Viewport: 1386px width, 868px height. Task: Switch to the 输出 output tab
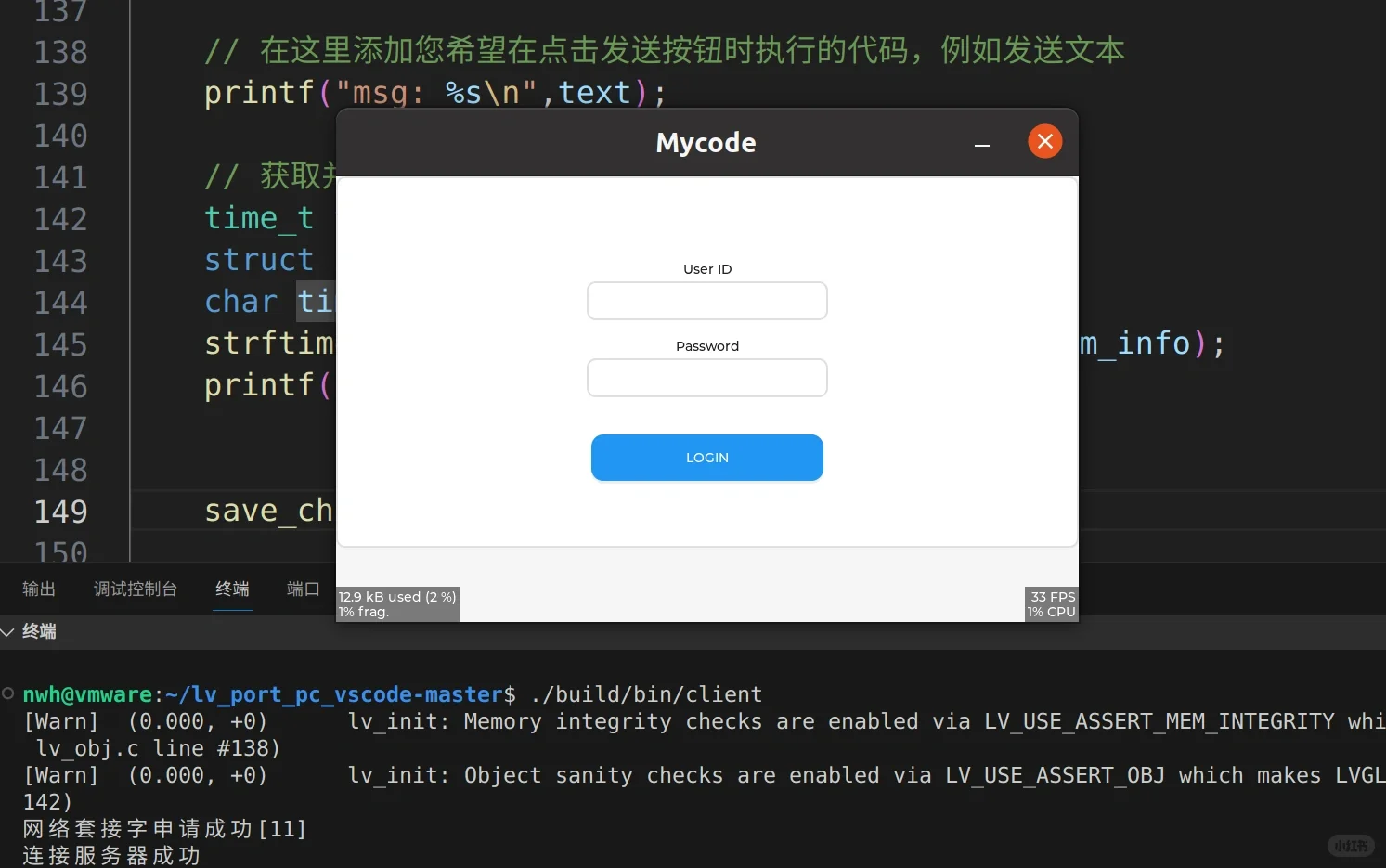(x=38, y=589)
